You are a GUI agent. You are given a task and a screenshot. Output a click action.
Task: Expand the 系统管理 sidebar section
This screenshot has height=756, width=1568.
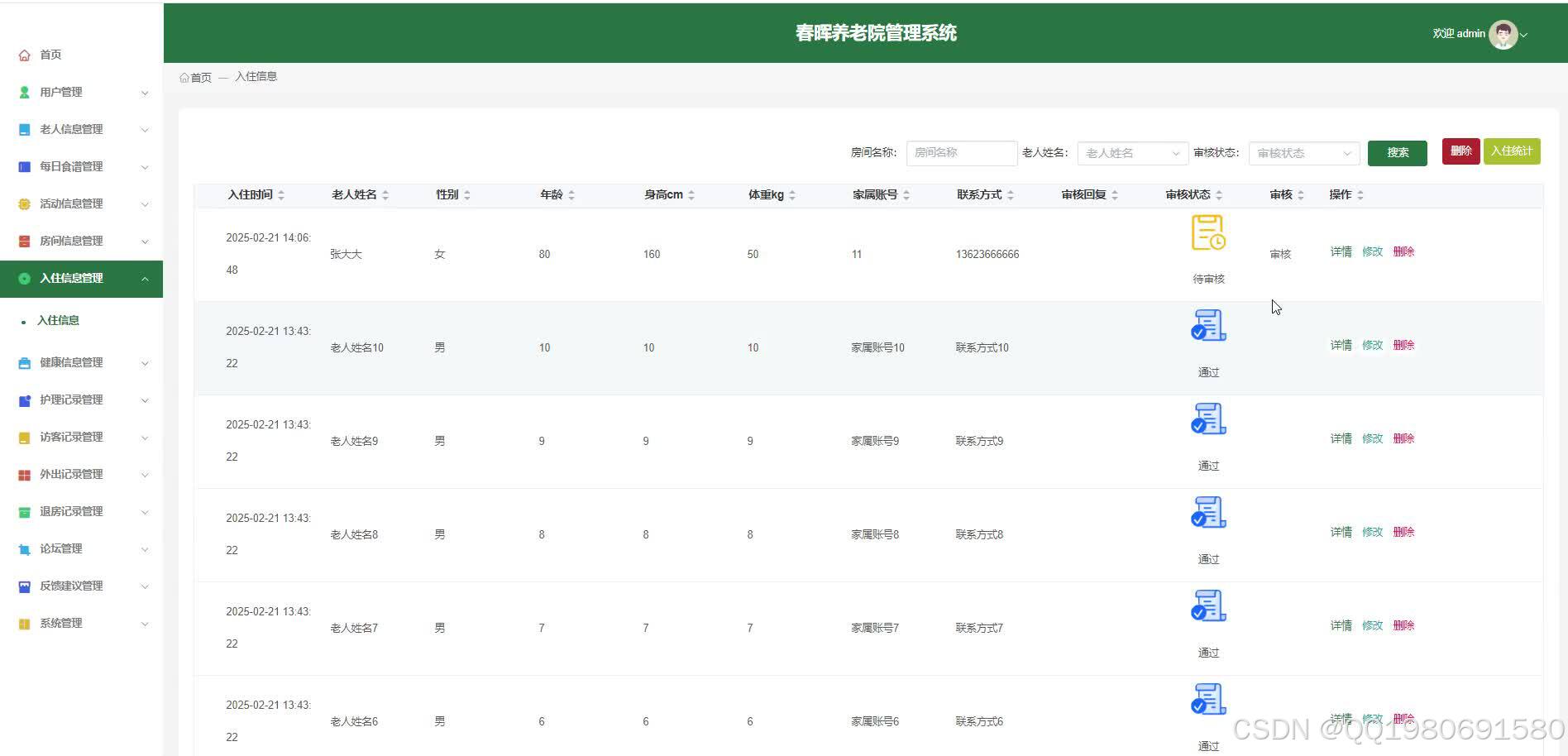24,623
